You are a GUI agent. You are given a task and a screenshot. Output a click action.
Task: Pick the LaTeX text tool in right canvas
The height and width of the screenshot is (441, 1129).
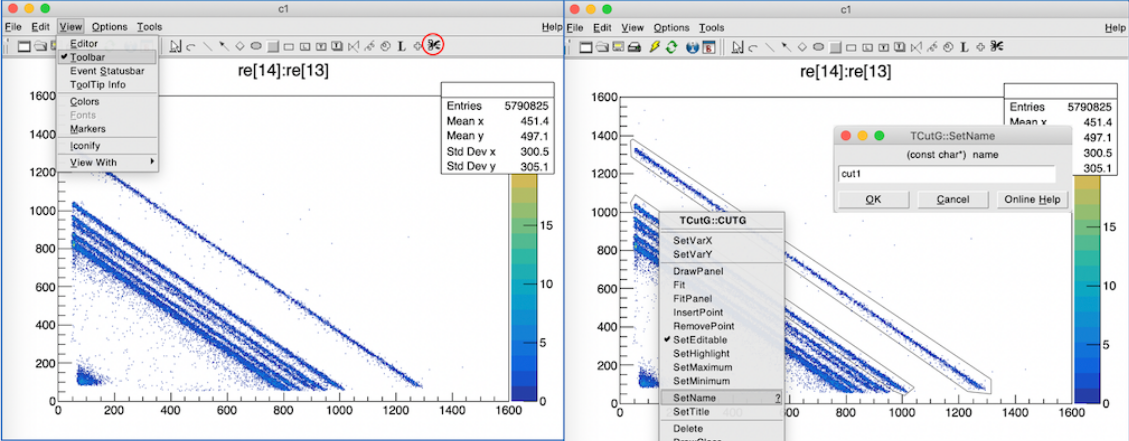coord(964,47)
